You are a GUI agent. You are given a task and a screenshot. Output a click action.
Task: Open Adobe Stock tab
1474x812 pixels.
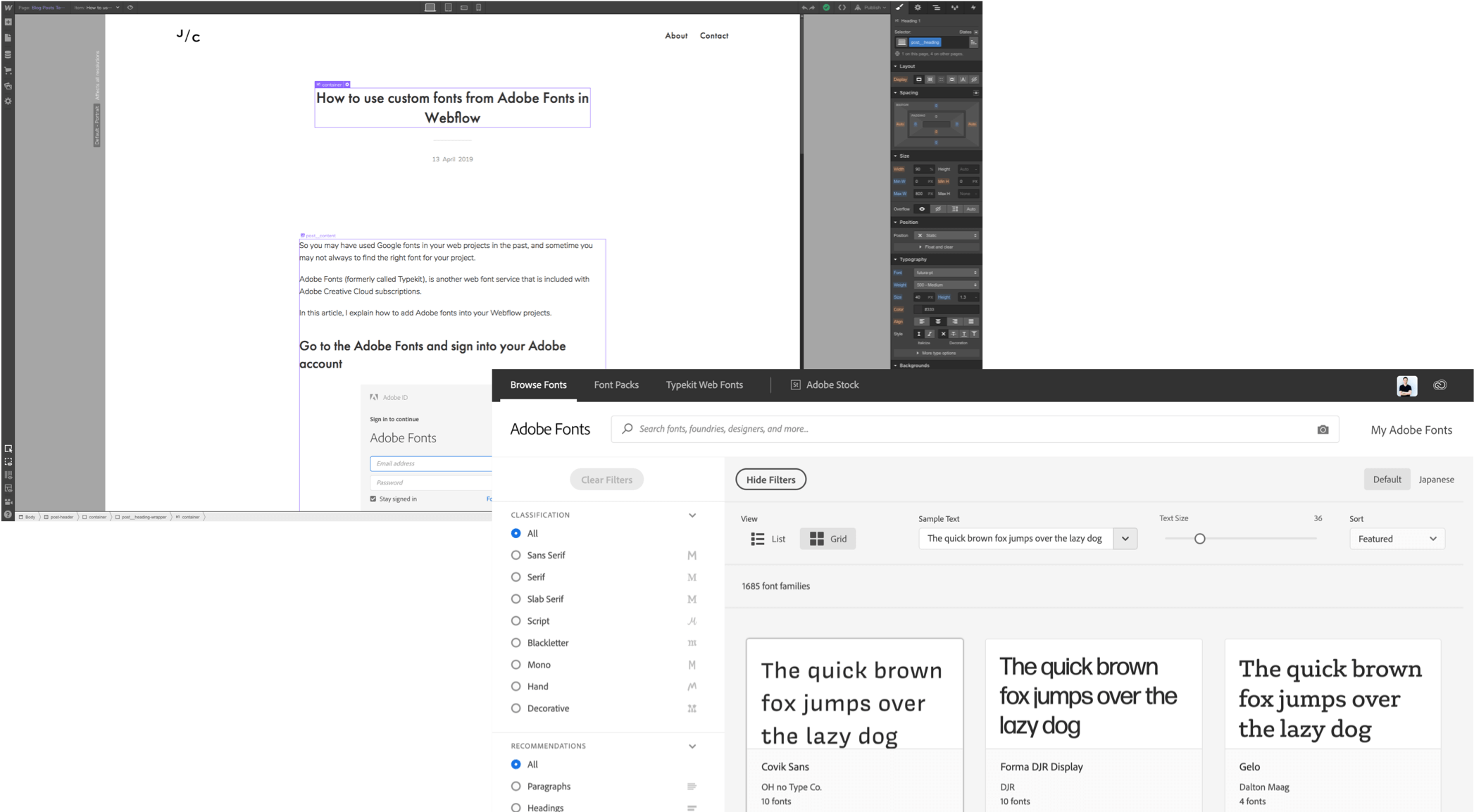825,385
